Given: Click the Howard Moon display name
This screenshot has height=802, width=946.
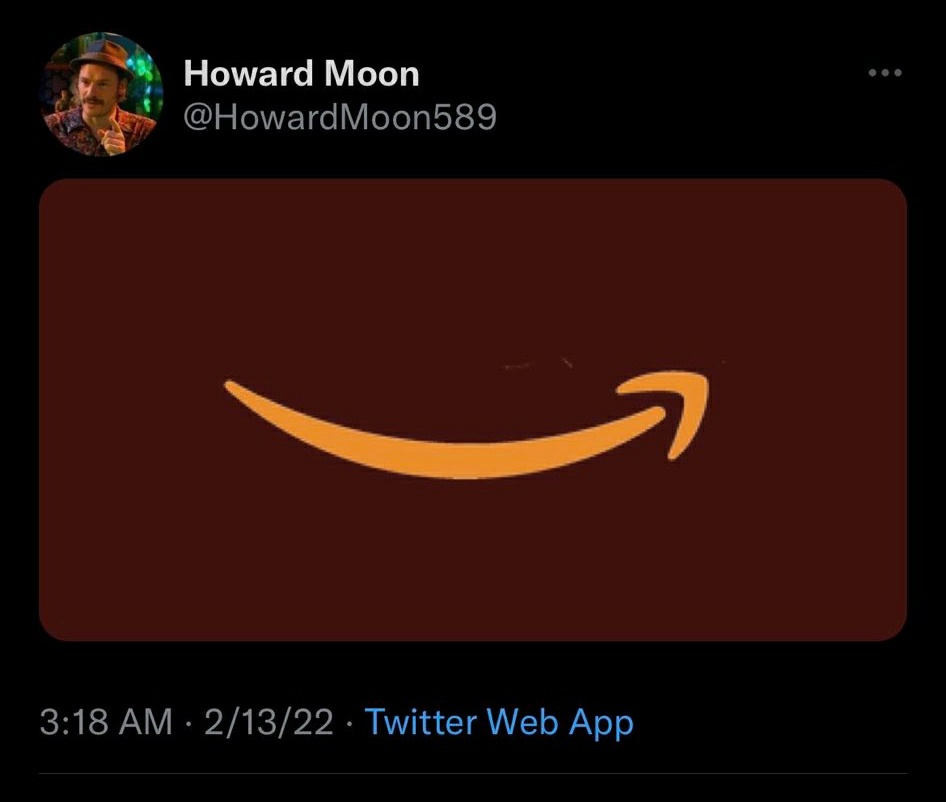Looking at the screenshot, I should point(301,74).
